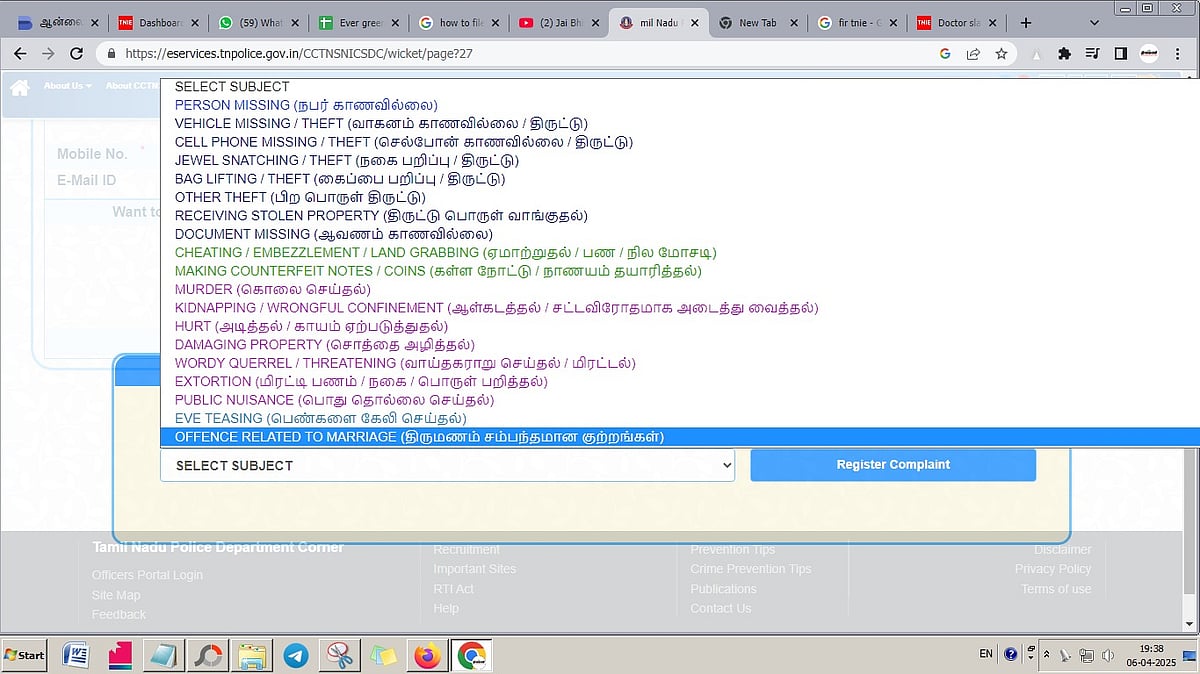Image resolution: width=1200 pixels, height=674 pixels.
Task: Bookmark this page with the star icon
Action: click(x=1001, y=54)
